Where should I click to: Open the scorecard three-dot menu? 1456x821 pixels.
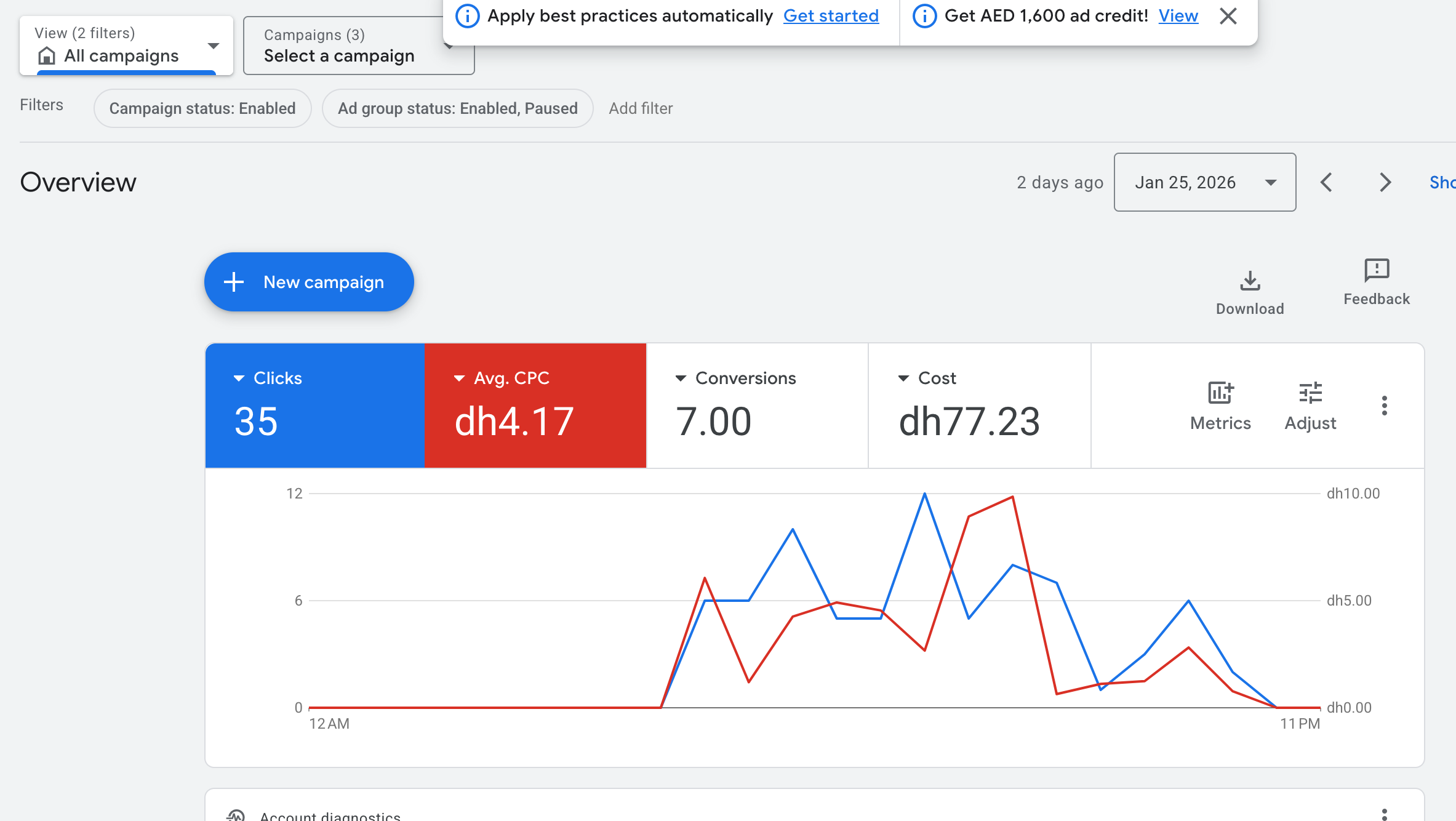[x=1384, y=406]
